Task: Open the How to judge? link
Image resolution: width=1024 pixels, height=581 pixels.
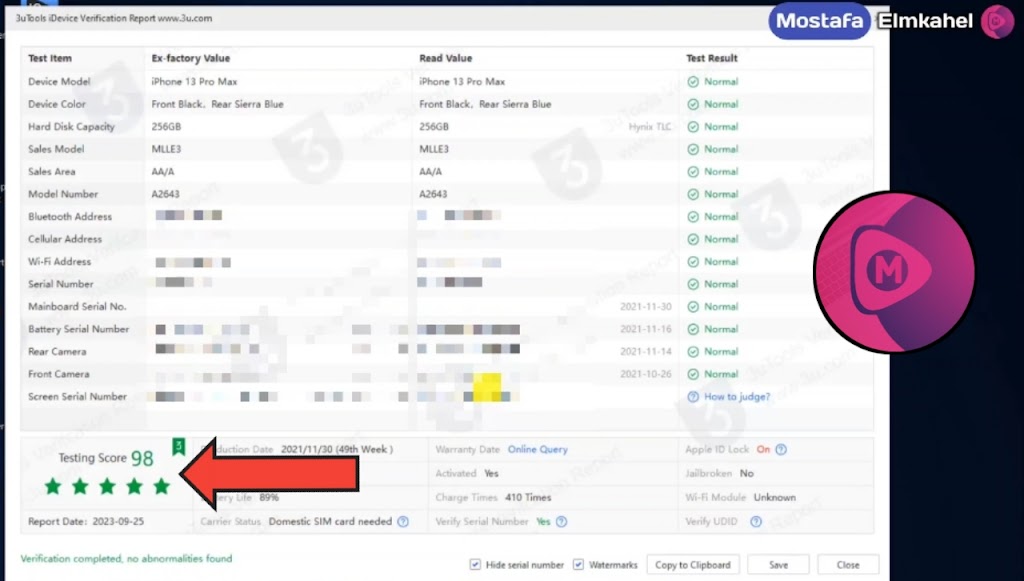Action: [737, 396]
